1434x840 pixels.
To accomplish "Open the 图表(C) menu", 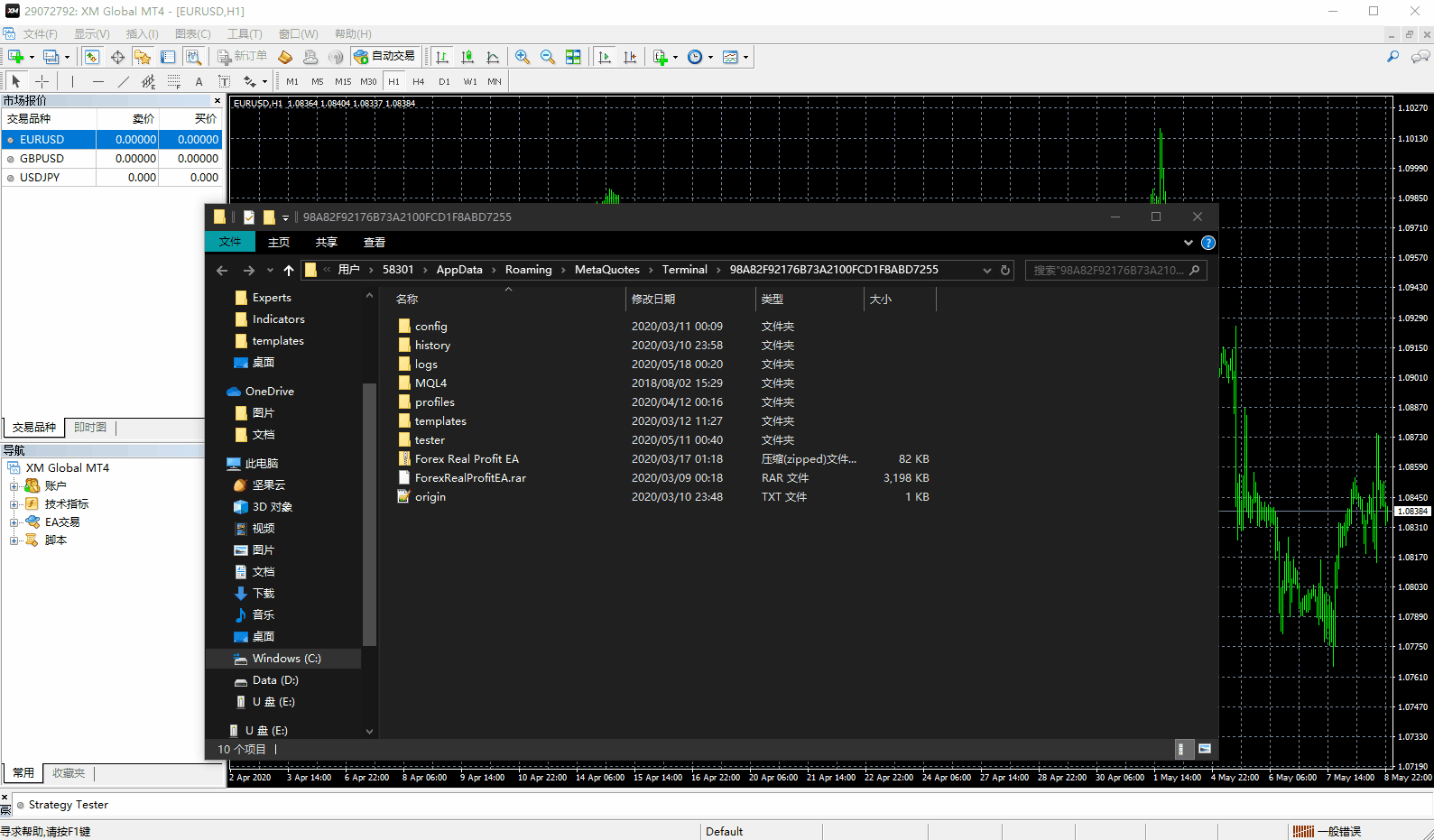I will [x=192, y=33].
